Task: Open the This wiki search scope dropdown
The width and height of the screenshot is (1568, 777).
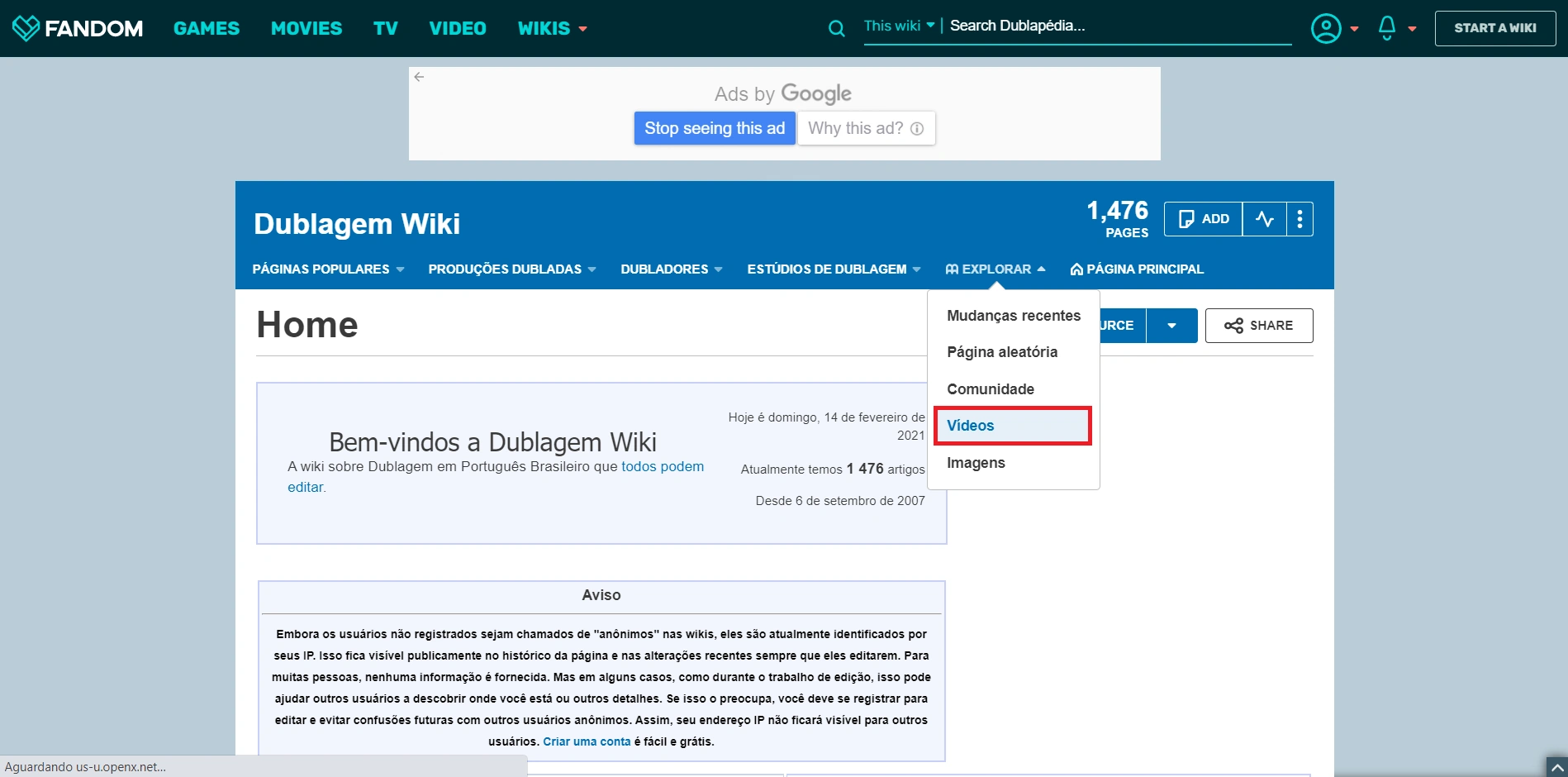Action: pos(899,26)
